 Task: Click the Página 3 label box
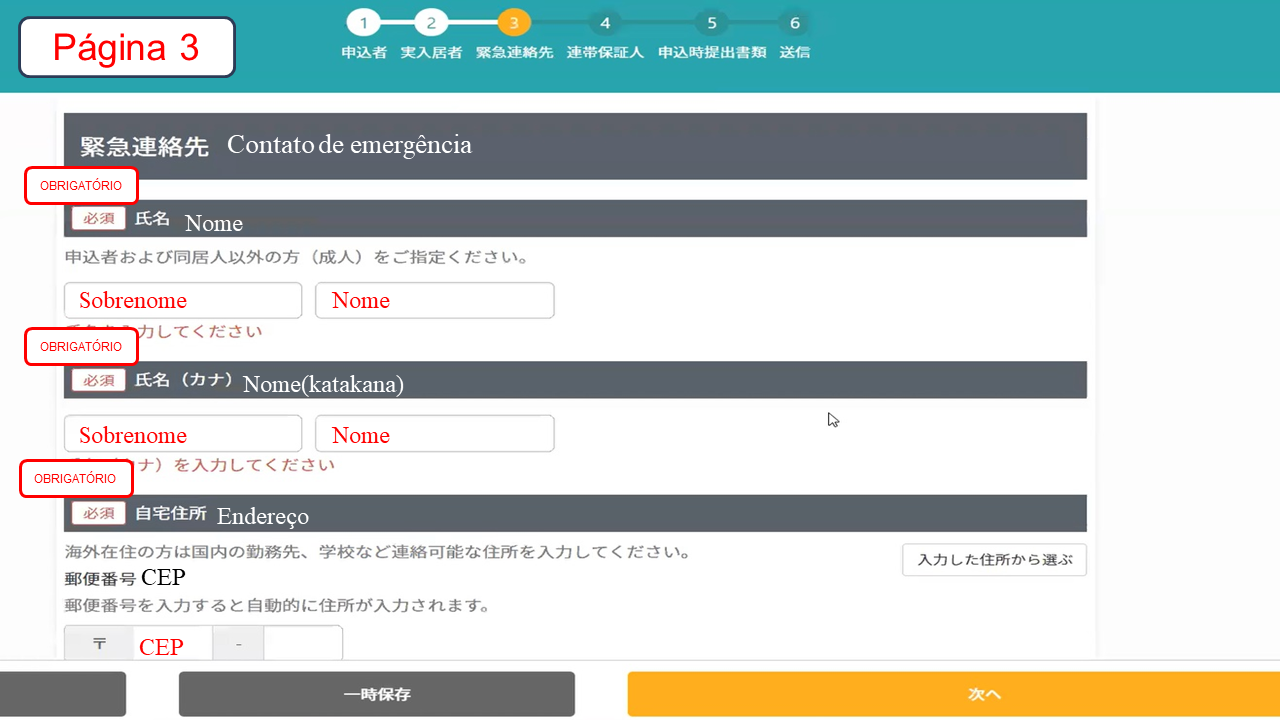126,47
